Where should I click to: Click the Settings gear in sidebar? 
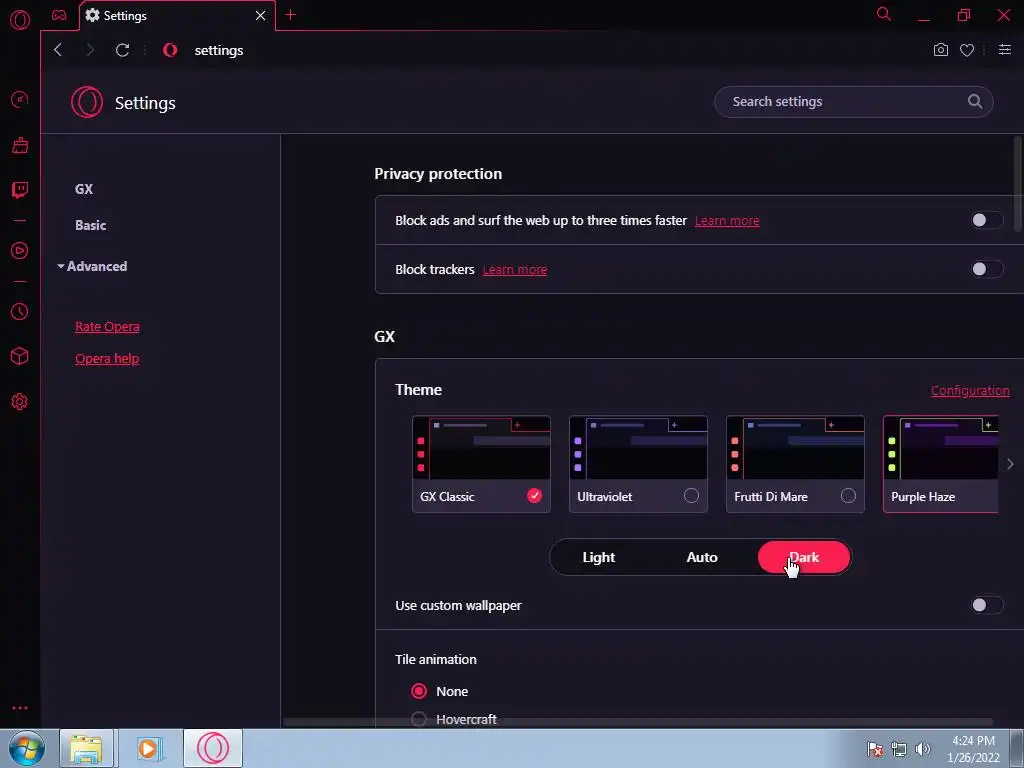click(20, 402)
